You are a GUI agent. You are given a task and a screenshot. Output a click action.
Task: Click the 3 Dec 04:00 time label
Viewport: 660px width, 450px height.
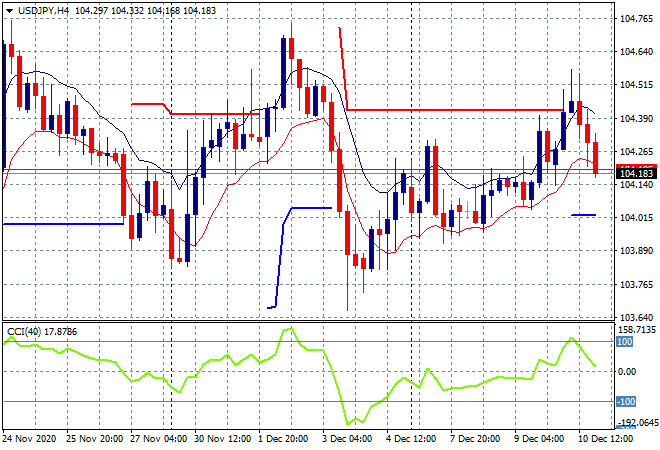(347, 439)
